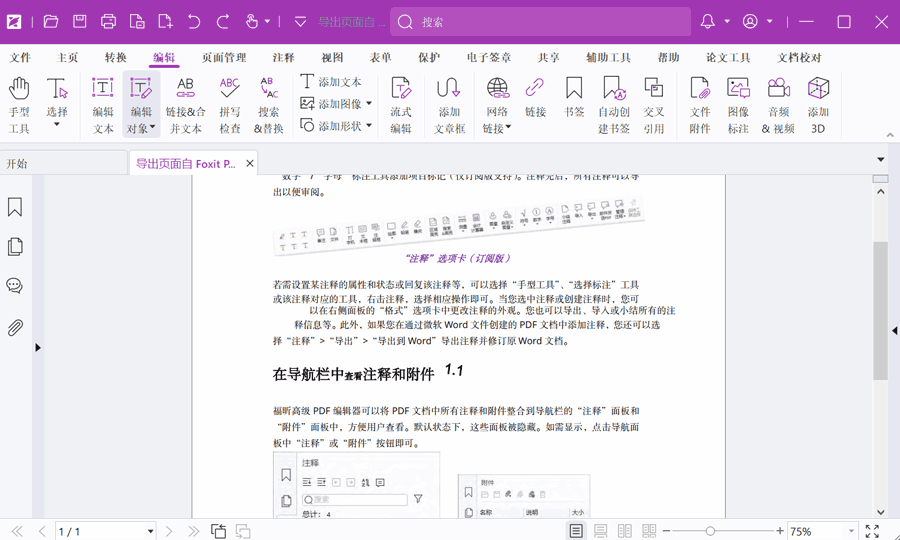This screenshot has width=900, height=540.
Task: Toggle two-page facing view mode
Action: 625,532
